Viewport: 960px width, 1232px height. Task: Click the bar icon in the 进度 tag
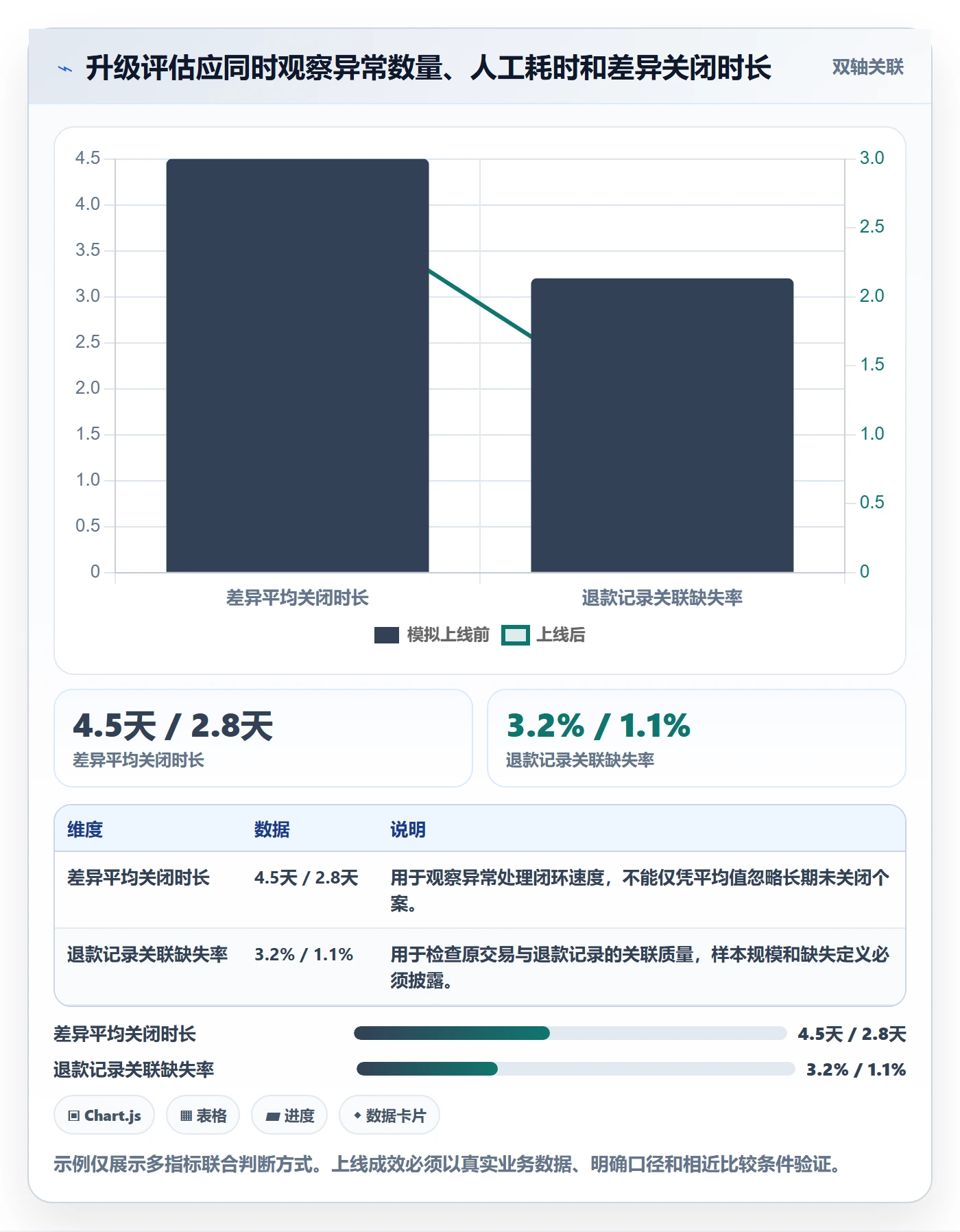tap(272, 1116)
